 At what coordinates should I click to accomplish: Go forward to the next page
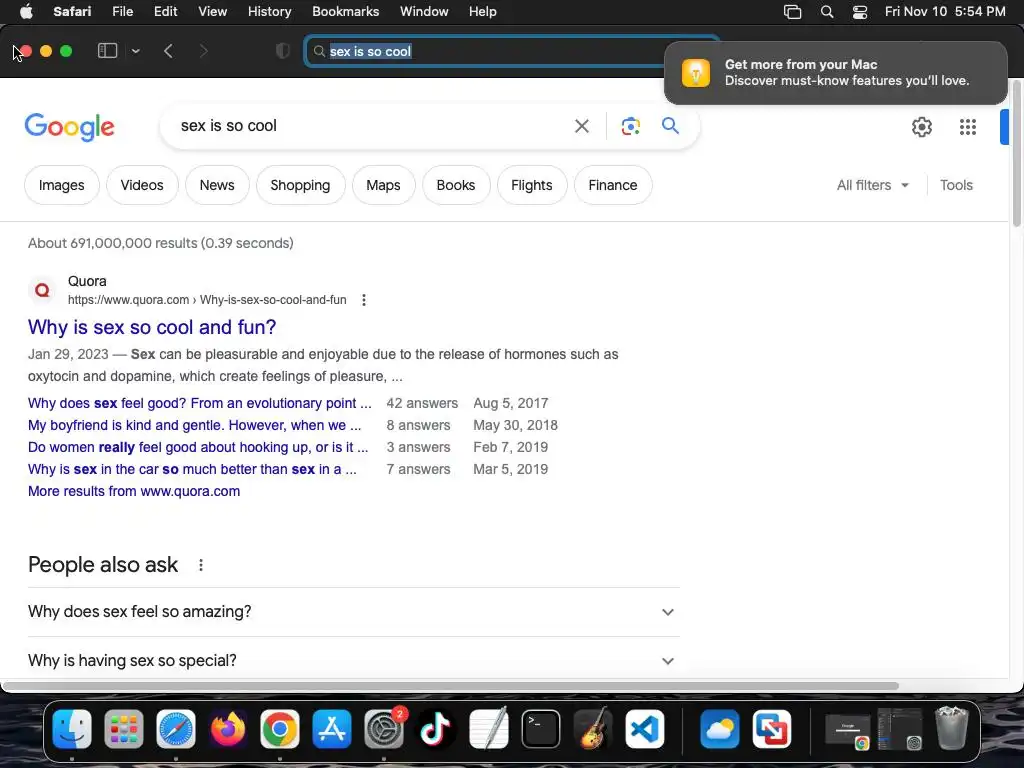tap(203, 51)
